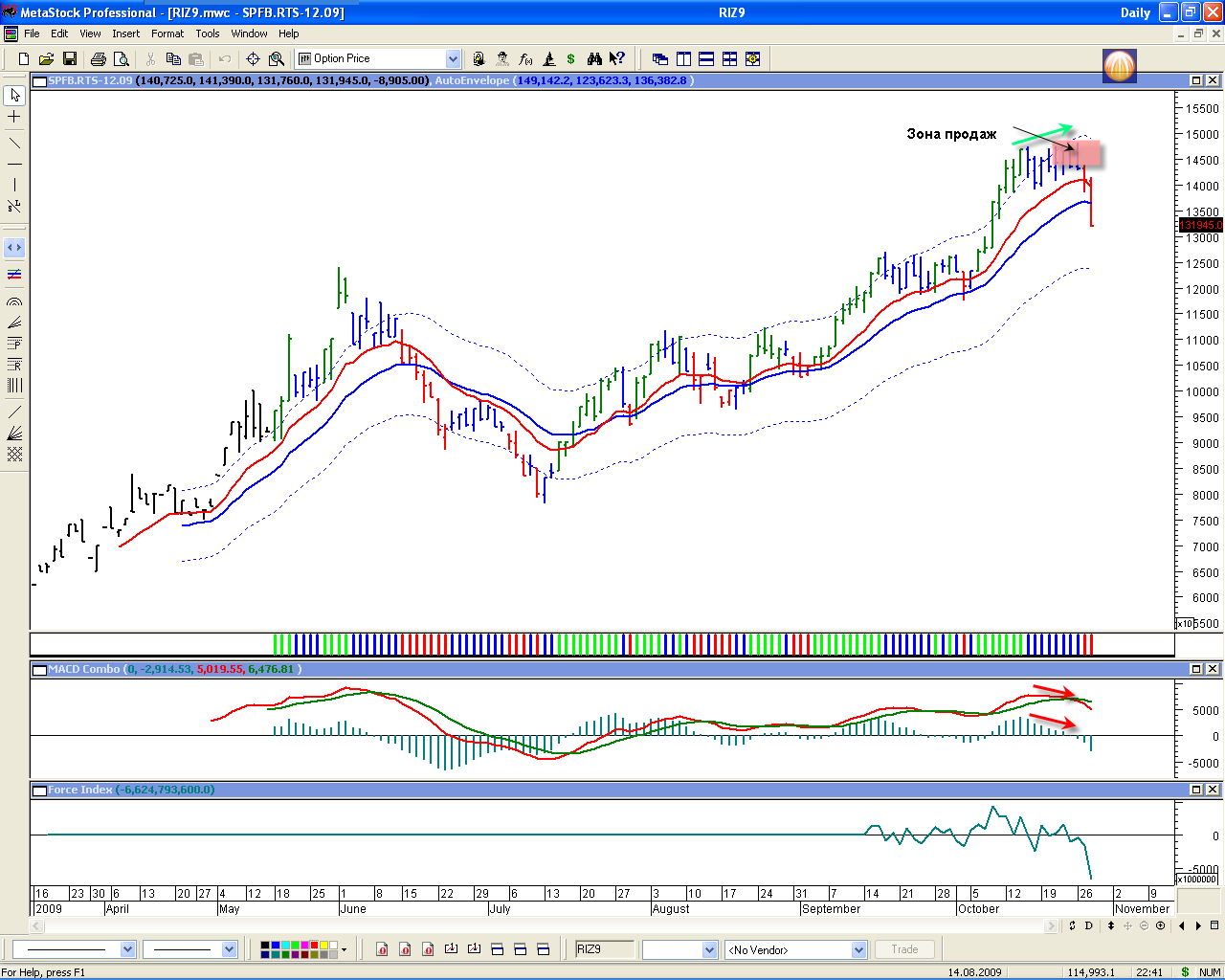Open The Explorer binoculars icon
Screen dimensions: 1225x980
[594, 58]
